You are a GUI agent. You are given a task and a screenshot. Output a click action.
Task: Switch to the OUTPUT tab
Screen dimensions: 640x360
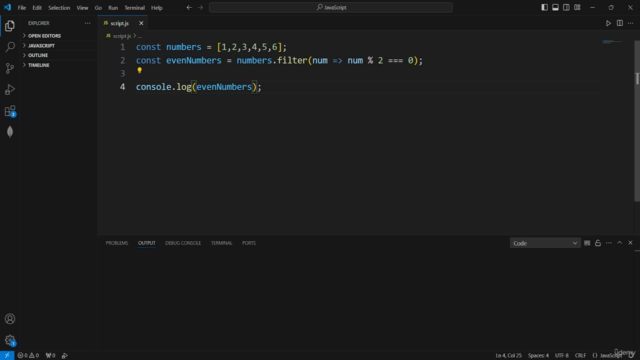tap(147, 243)
